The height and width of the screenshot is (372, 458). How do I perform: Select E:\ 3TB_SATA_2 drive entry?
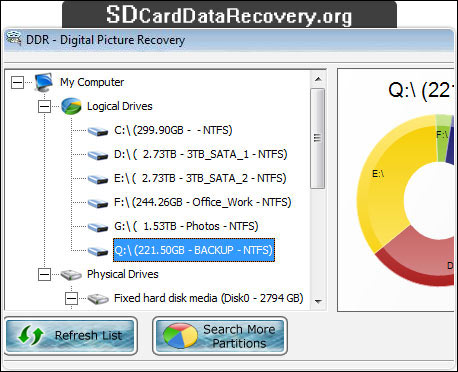(x=200, y=178)
